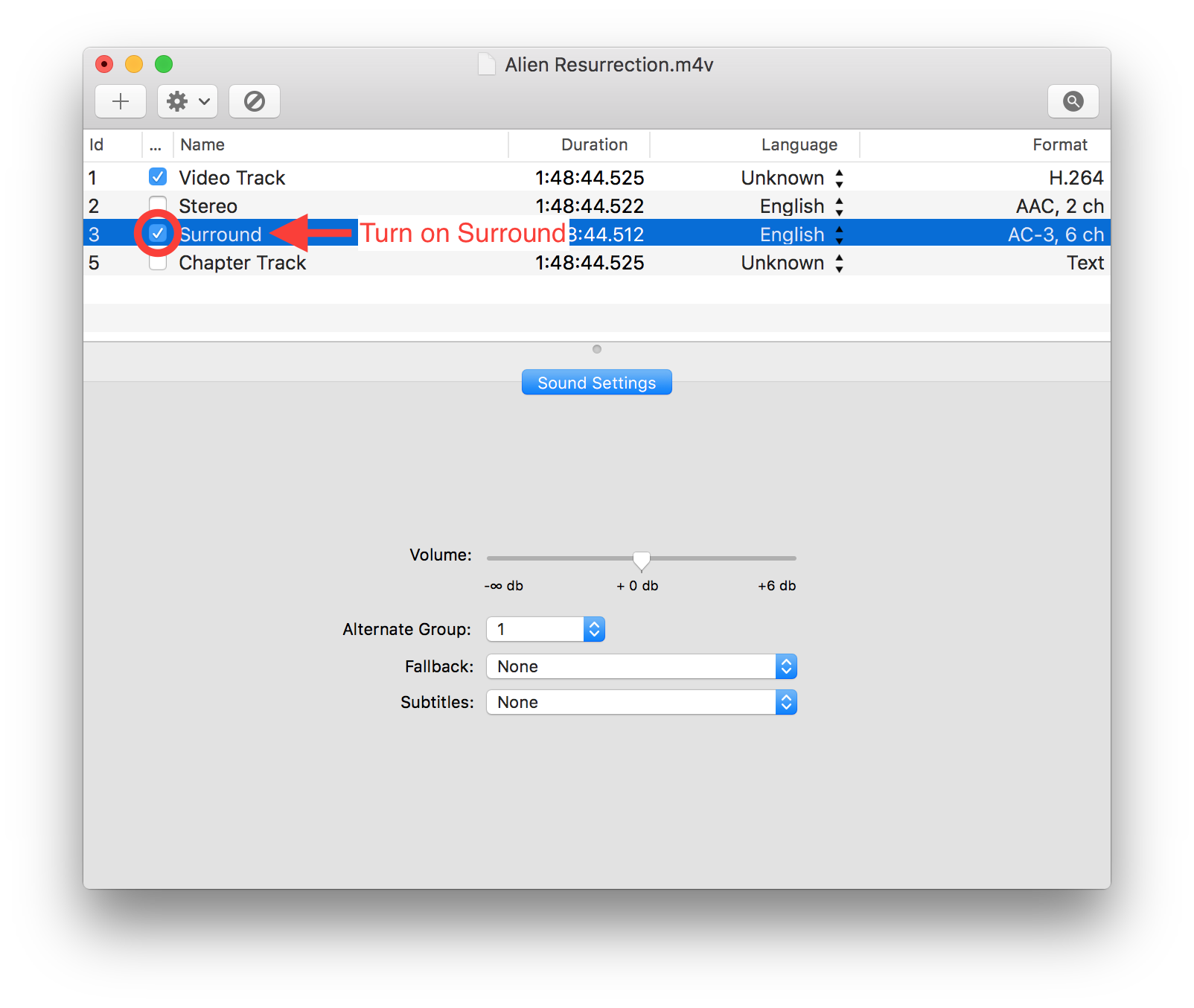Click the Text format cell

tap(1086, 263)
